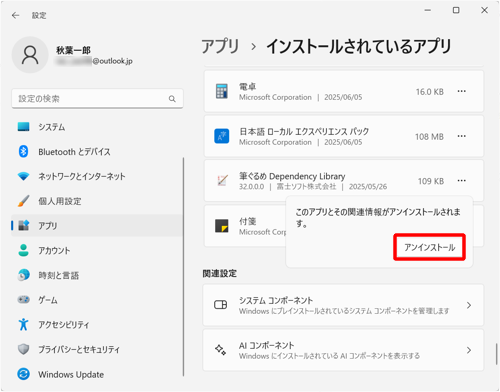Viewport: 500px width, 392px height.
Task: Click the 筆ぐるめ Dependency Library title
Action: (x=292, y=176)
